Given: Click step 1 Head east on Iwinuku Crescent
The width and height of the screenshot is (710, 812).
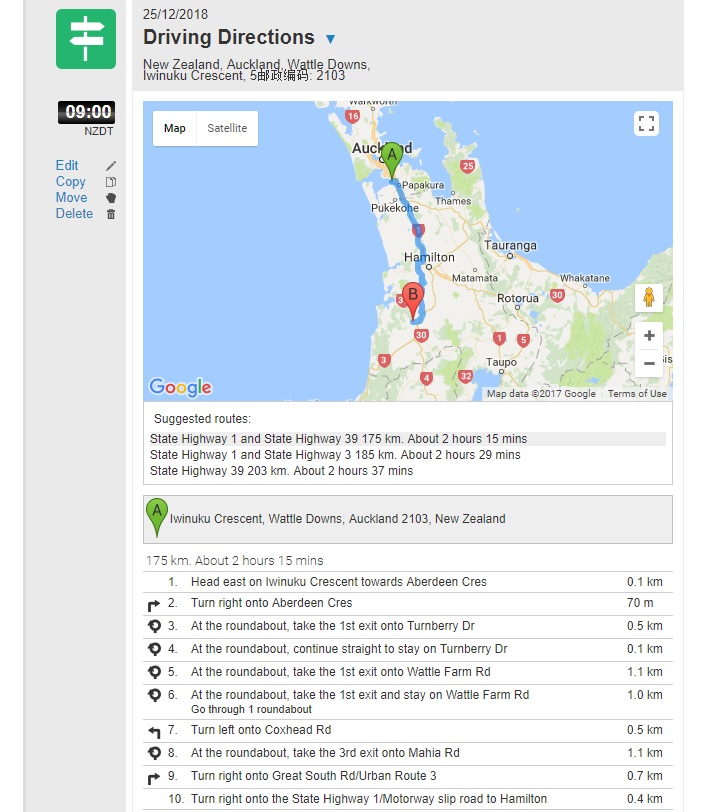Looking at the screenshot, I should (x=408, y=582).
